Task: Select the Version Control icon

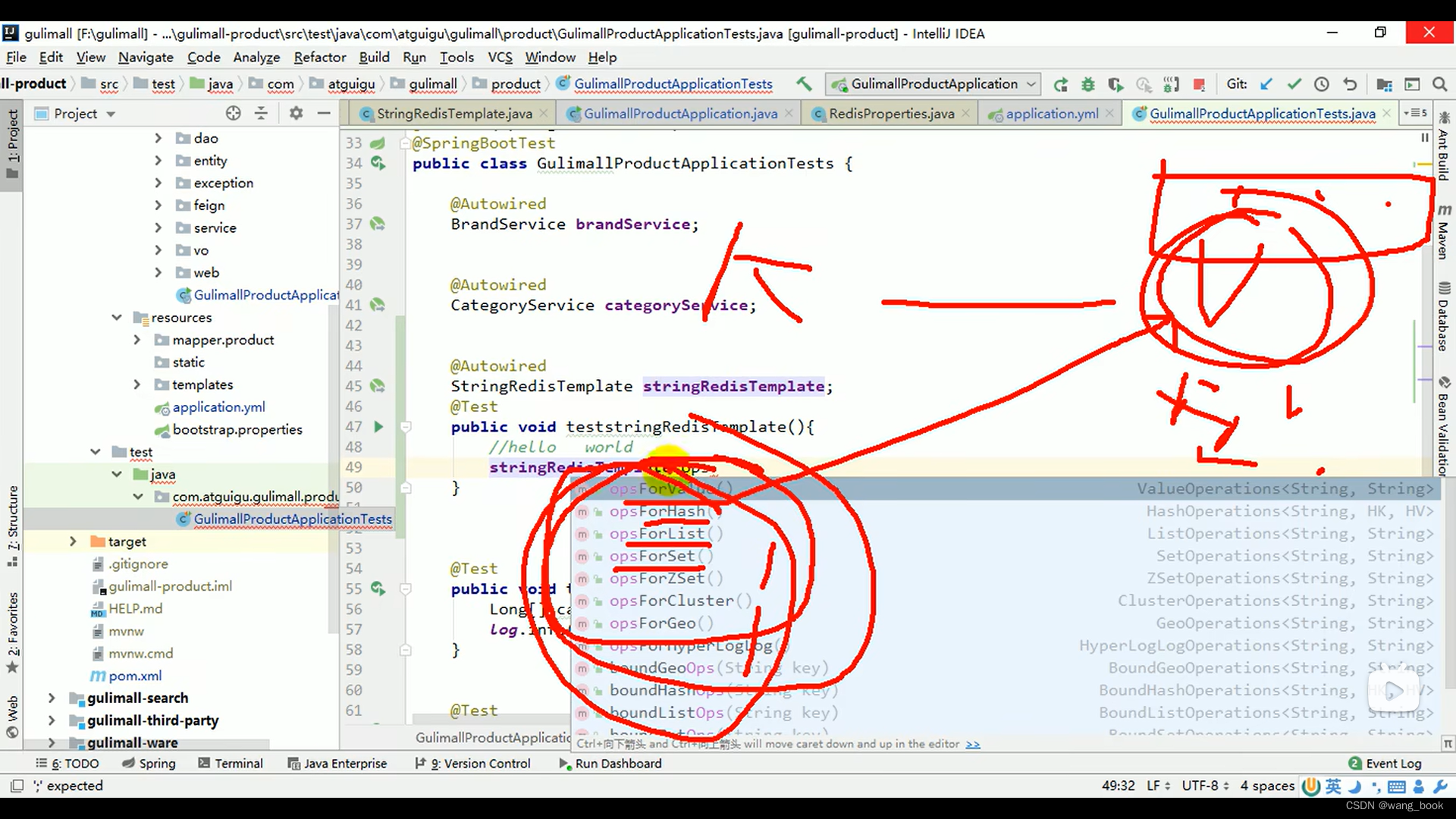Action: [417, 763]
